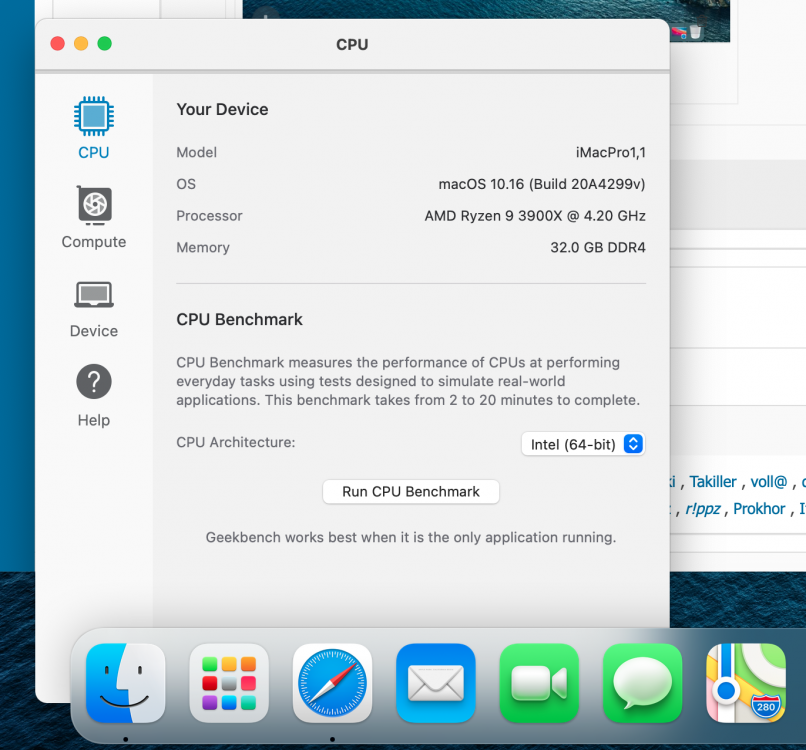Image resolution: width=806 pixels, height=750 pixels.
Task: Click the macOS 10.16 build text
Action: [542, 184]
